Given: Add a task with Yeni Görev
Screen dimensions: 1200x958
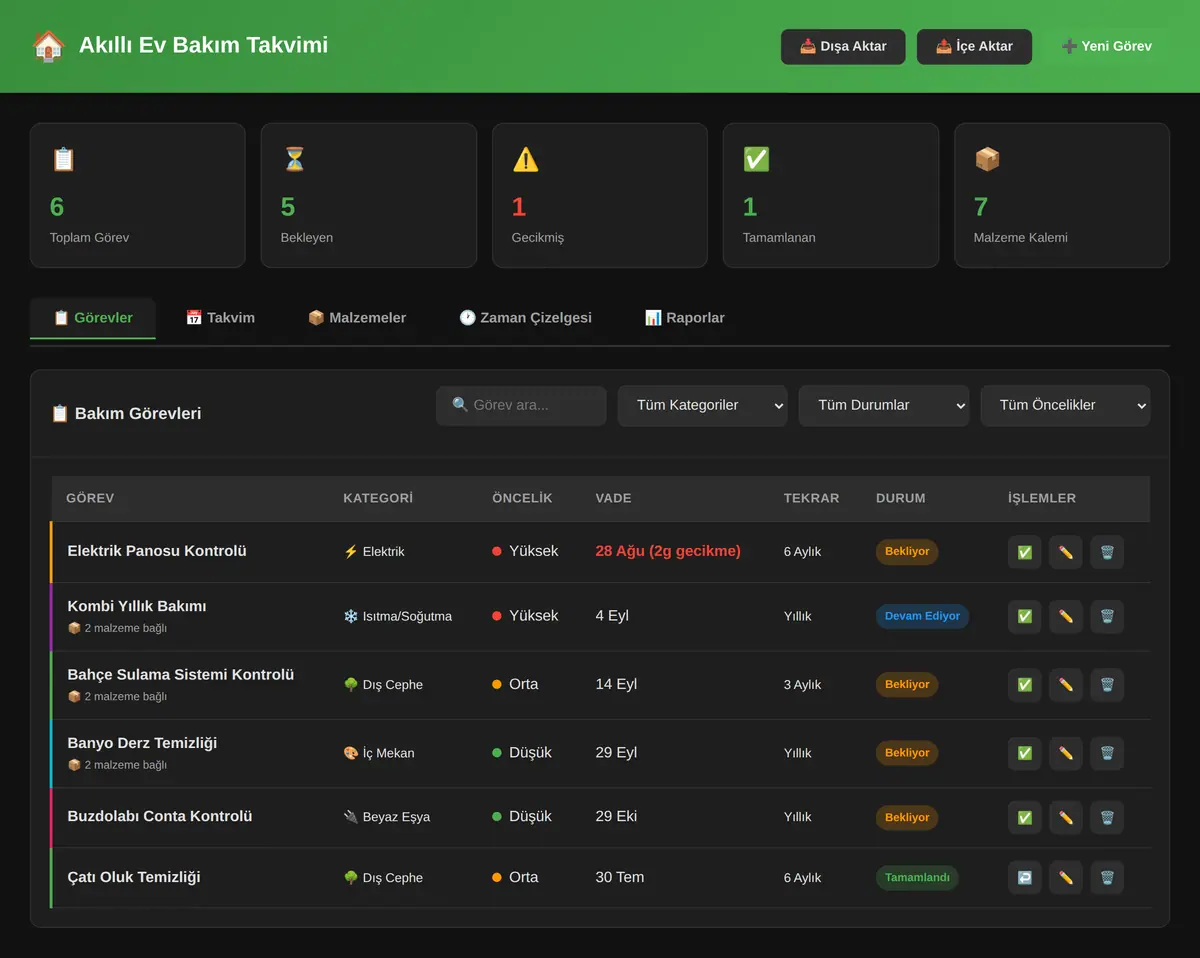Looking at the screenshot, I should (x=1107, y=47).
